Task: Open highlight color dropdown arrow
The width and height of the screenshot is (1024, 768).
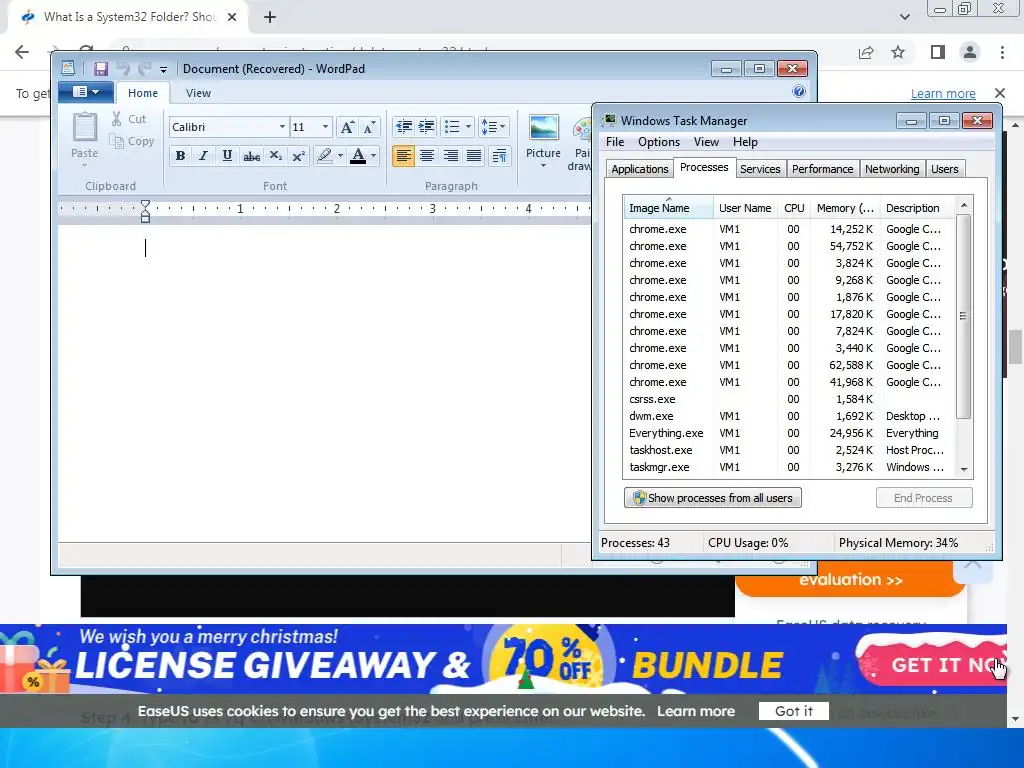Action: point(340,155)
